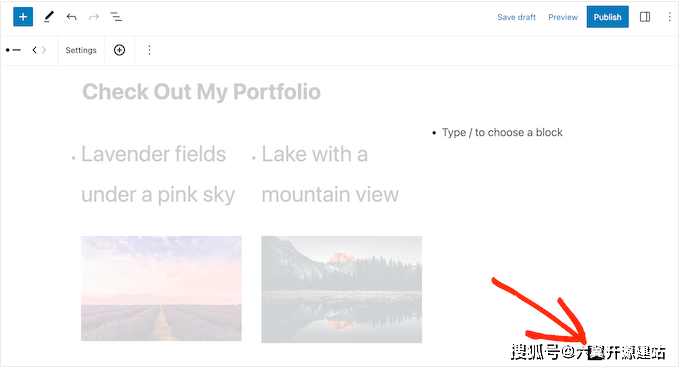680x369 pixels.
Task: Click the Check Out My Portfolio heading
Action: point(201,92)
